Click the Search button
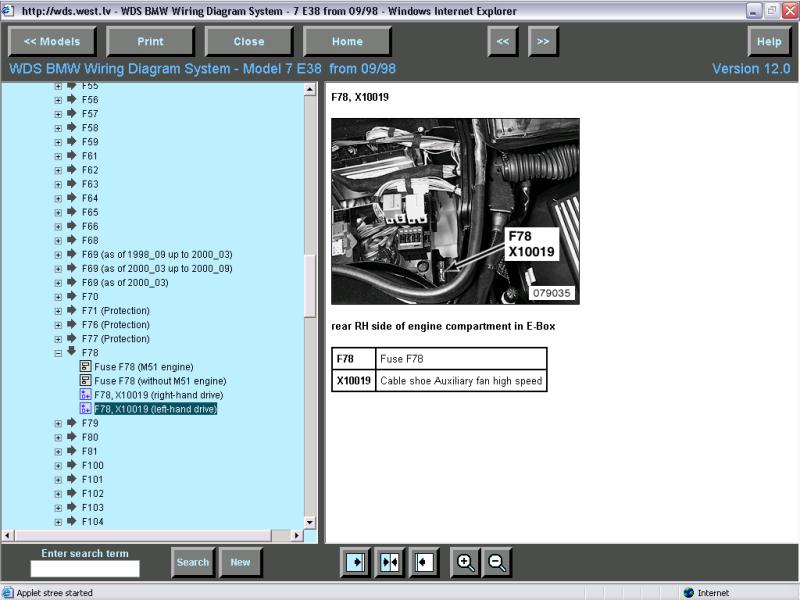Screen dimensions: 800x600 pyautogui.click(x=193, y=562)
